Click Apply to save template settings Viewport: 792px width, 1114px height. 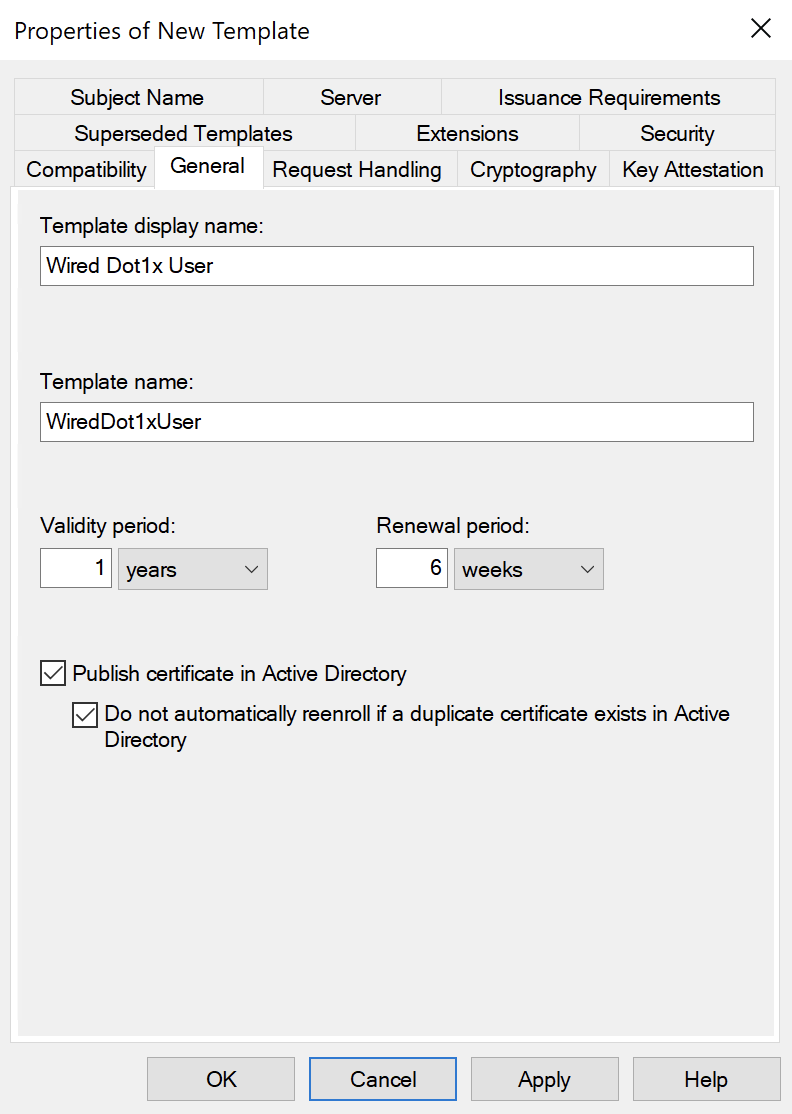click(544, 1080)
